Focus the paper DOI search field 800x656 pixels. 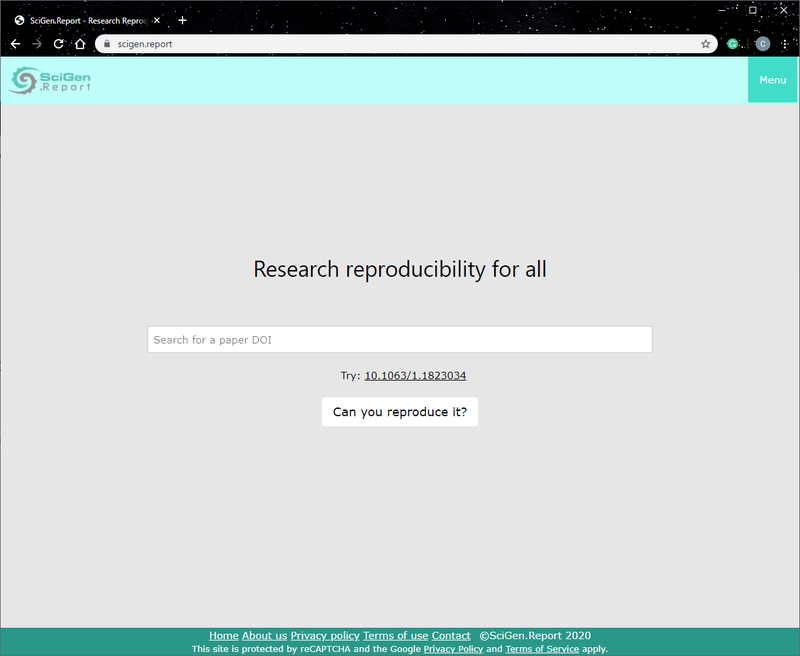point(400,340)
